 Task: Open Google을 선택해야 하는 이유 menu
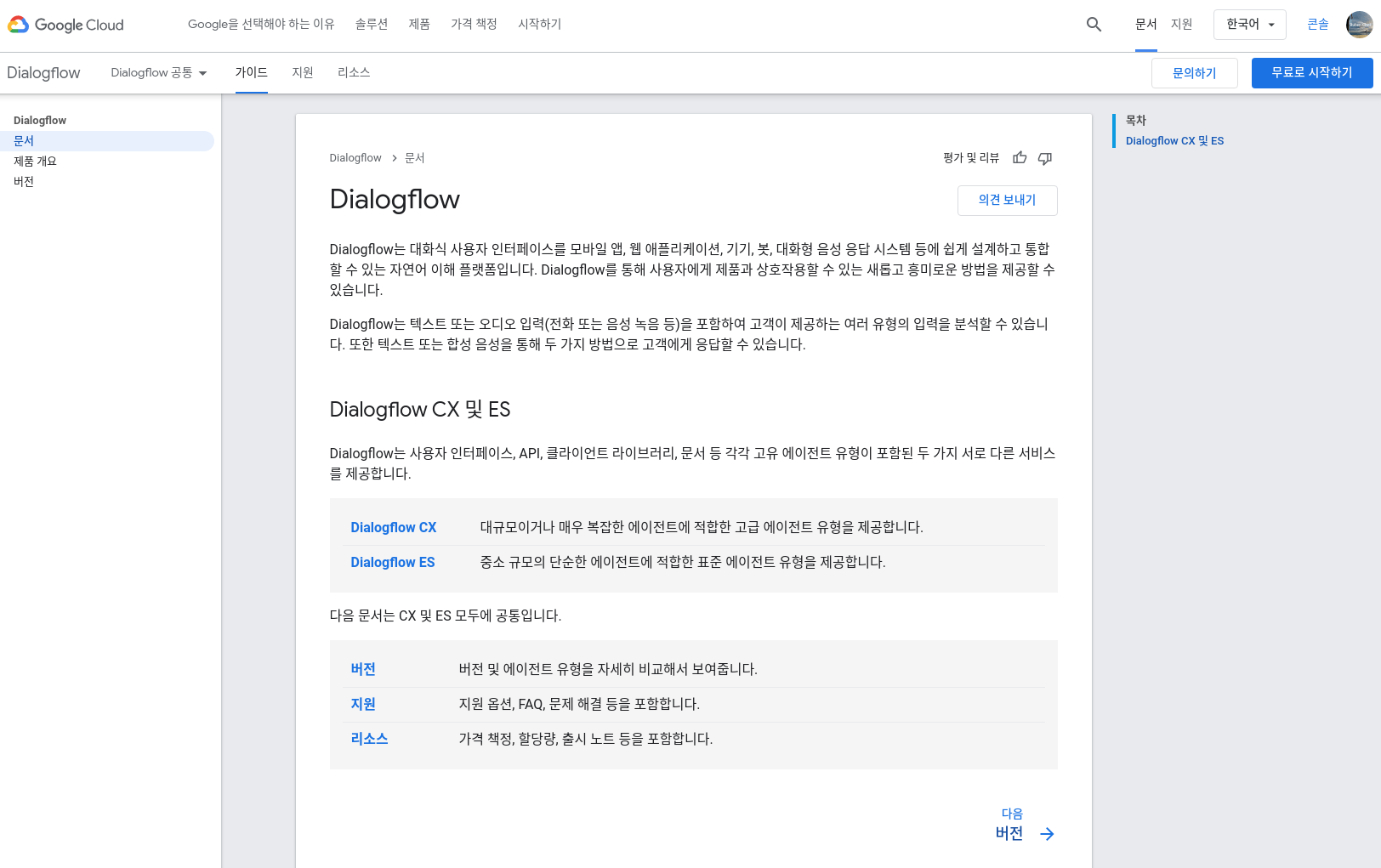(261, 25)
